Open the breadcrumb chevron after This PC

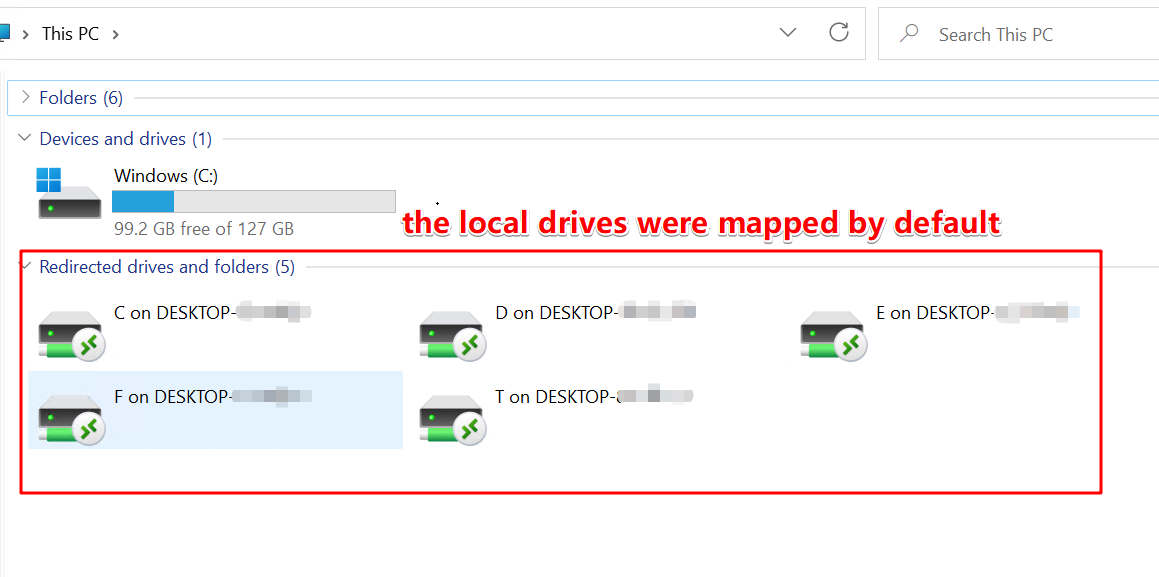[x=115, y=33]
